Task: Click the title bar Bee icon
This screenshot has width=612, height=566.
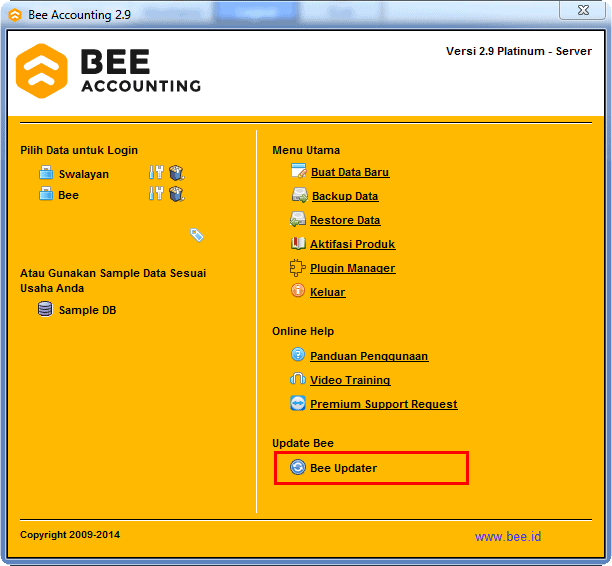Action: point(15,15)
